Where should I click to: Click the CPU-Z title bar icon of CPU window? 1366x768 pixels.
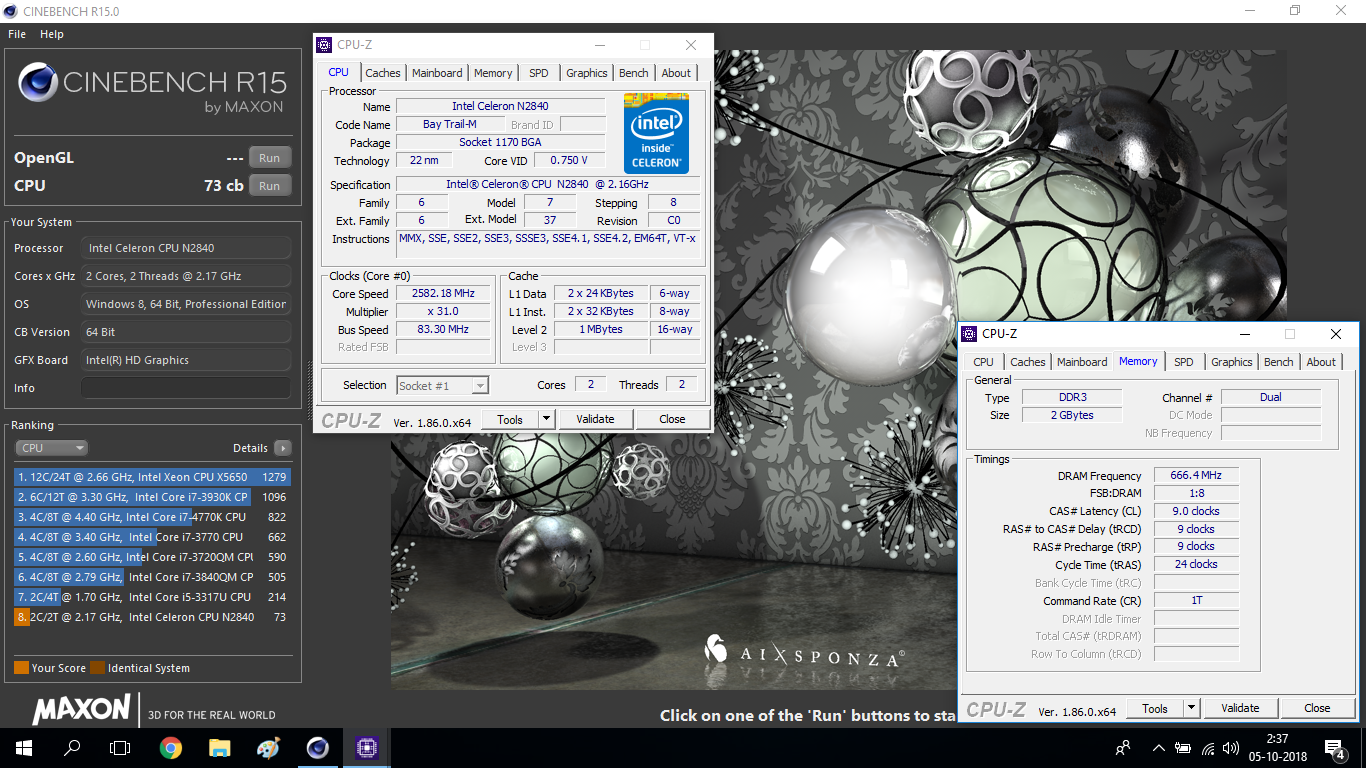point(324,45)
